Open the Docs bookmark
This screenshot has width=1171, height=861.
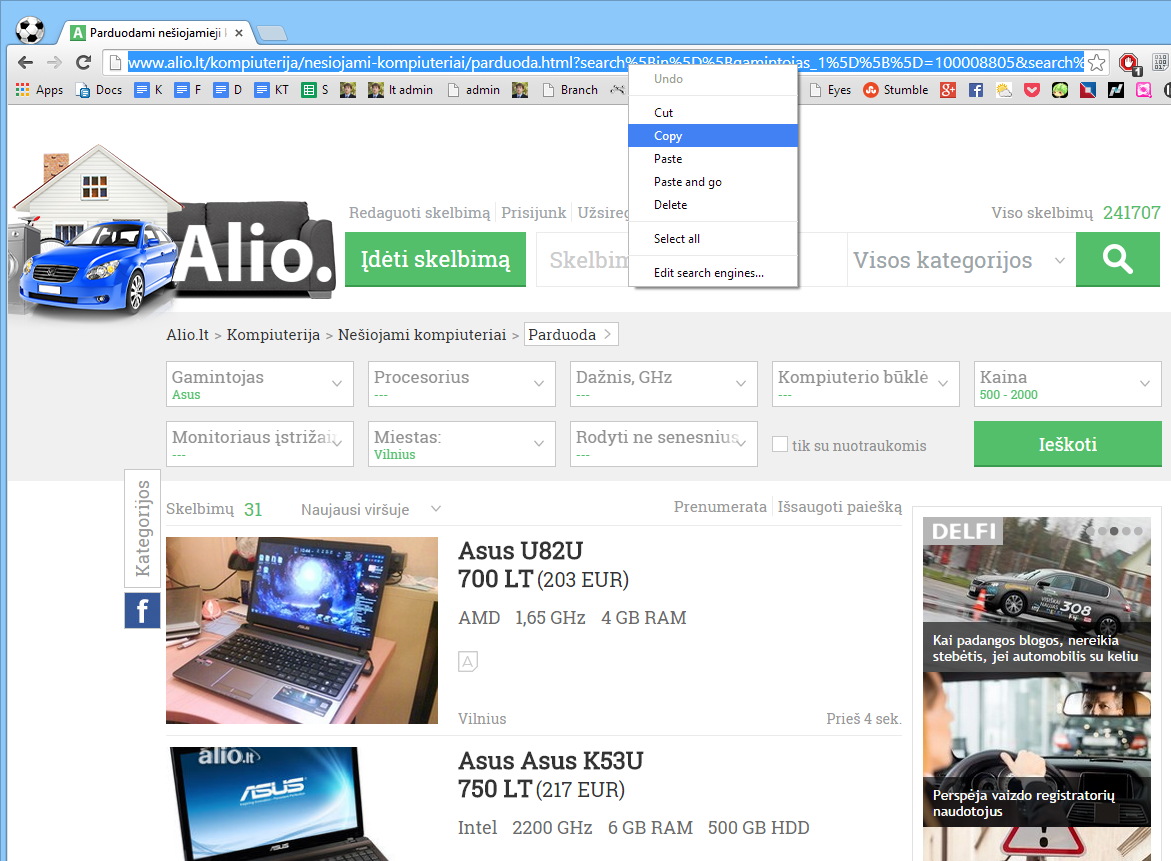[99, 90]
